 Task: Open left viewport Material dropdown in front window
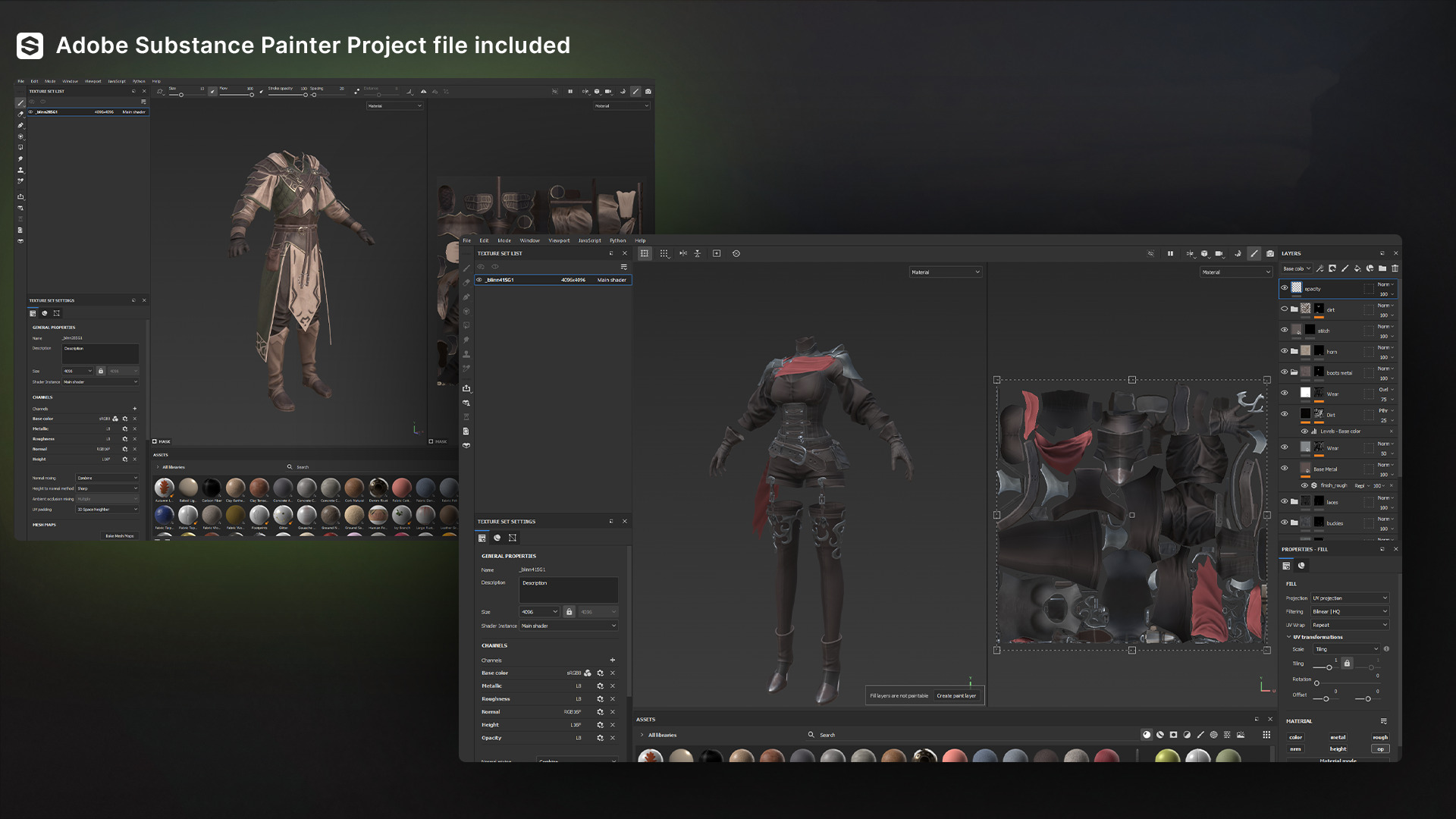click(946, 271)
